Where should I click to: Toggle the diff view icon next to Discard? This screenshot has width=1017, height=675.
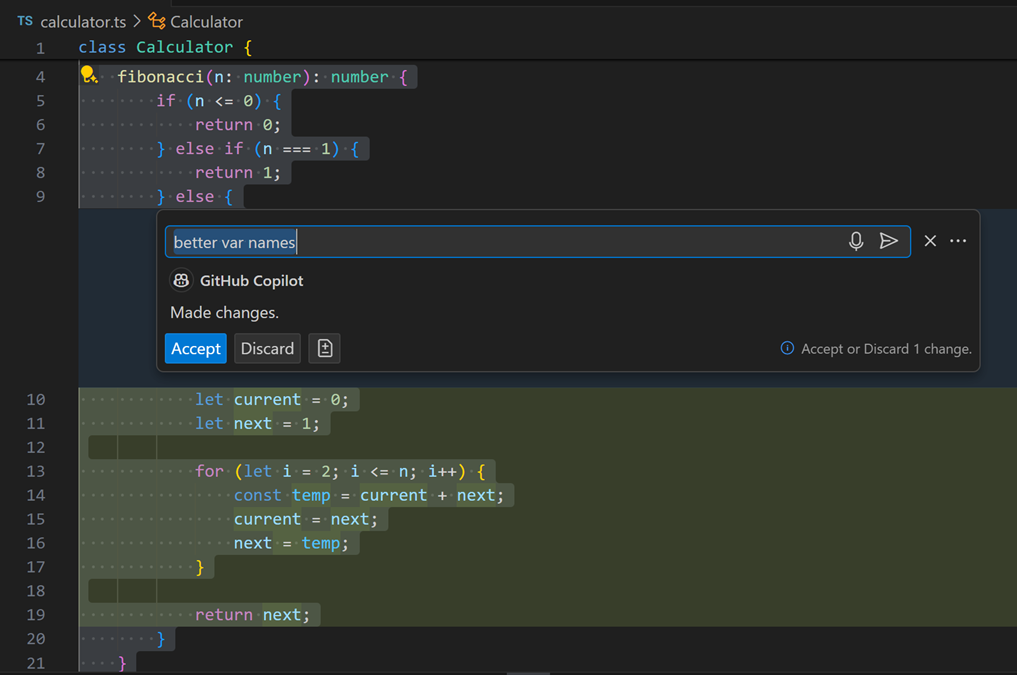325,348
